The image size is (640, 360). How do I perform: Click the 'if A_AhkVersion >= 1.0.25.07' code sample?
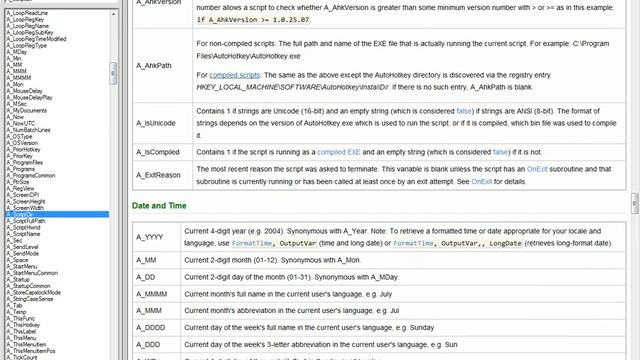tap(253, 20)
